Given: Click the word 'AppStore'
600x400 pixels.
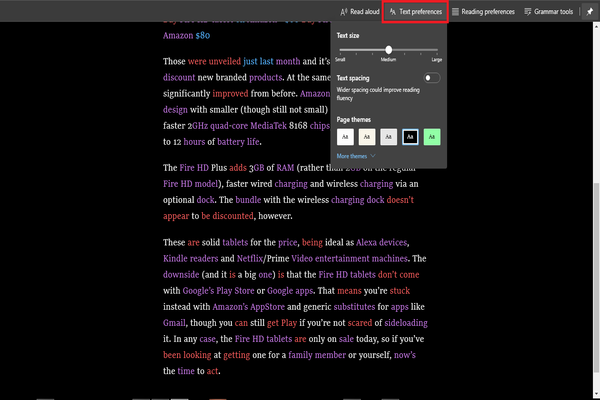Looking at the screenshot, I should pos(267,307).
